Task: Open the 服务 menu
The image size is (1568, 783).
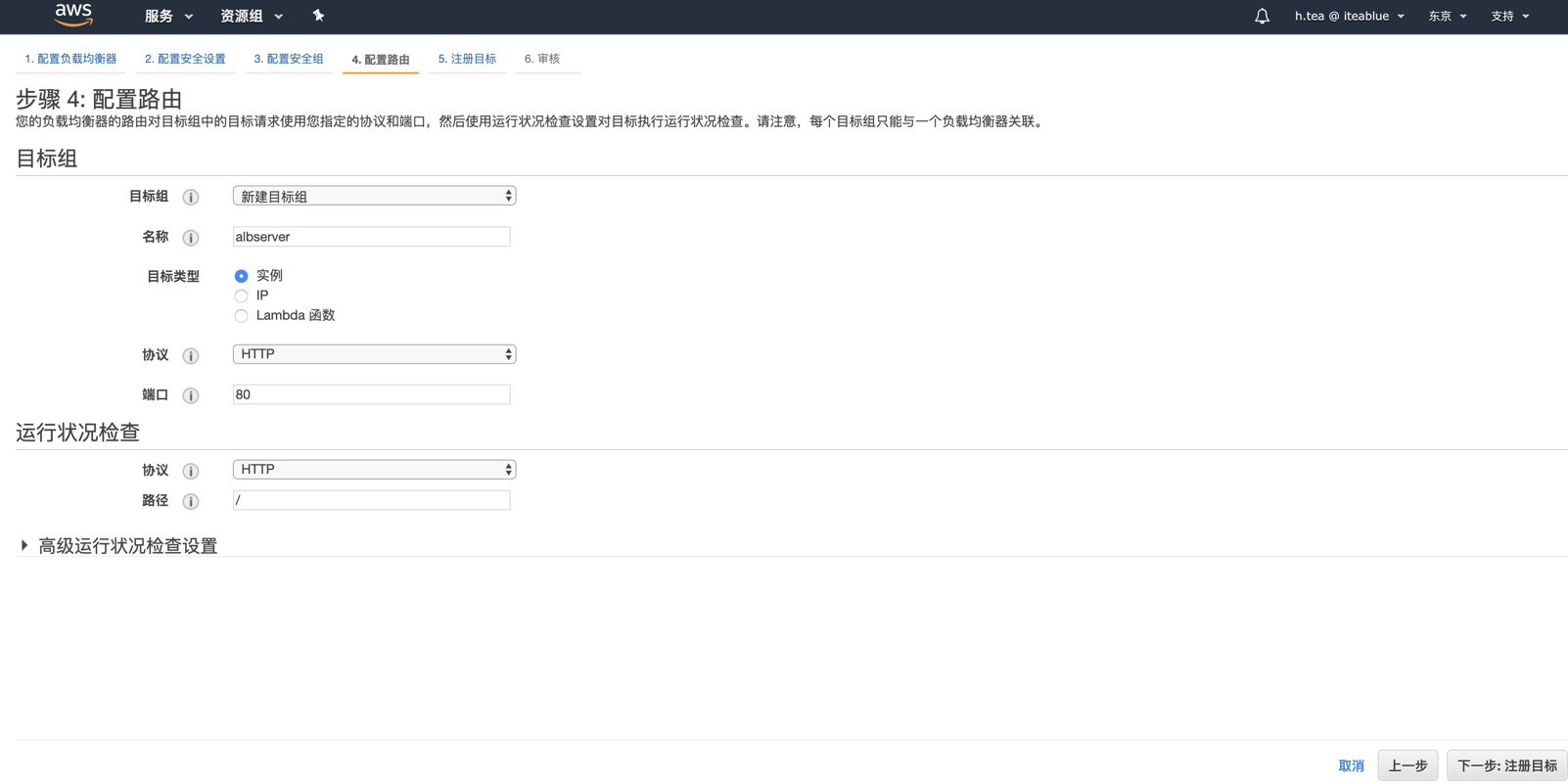Action: 168,16
